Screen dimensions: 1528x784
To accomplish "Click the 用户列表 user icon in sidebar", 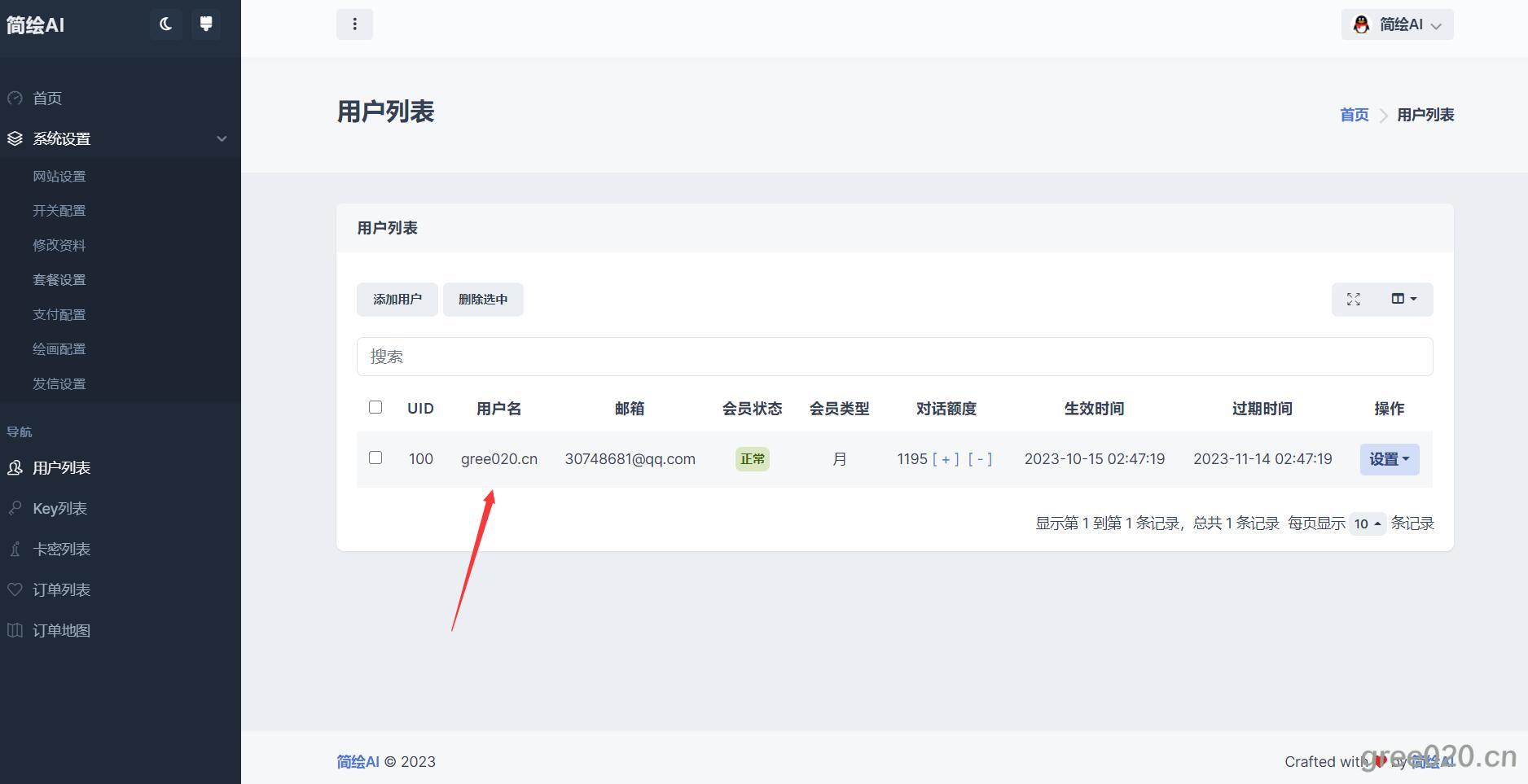I will pyautogui.click(x=15, y=468).
